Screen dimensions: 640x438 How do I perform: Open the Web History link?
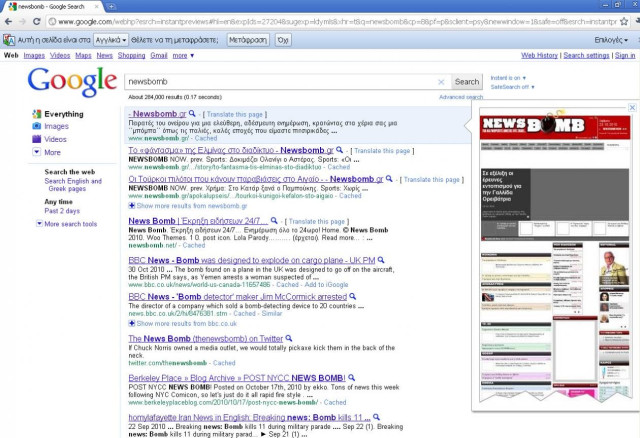tap(539, 56)
